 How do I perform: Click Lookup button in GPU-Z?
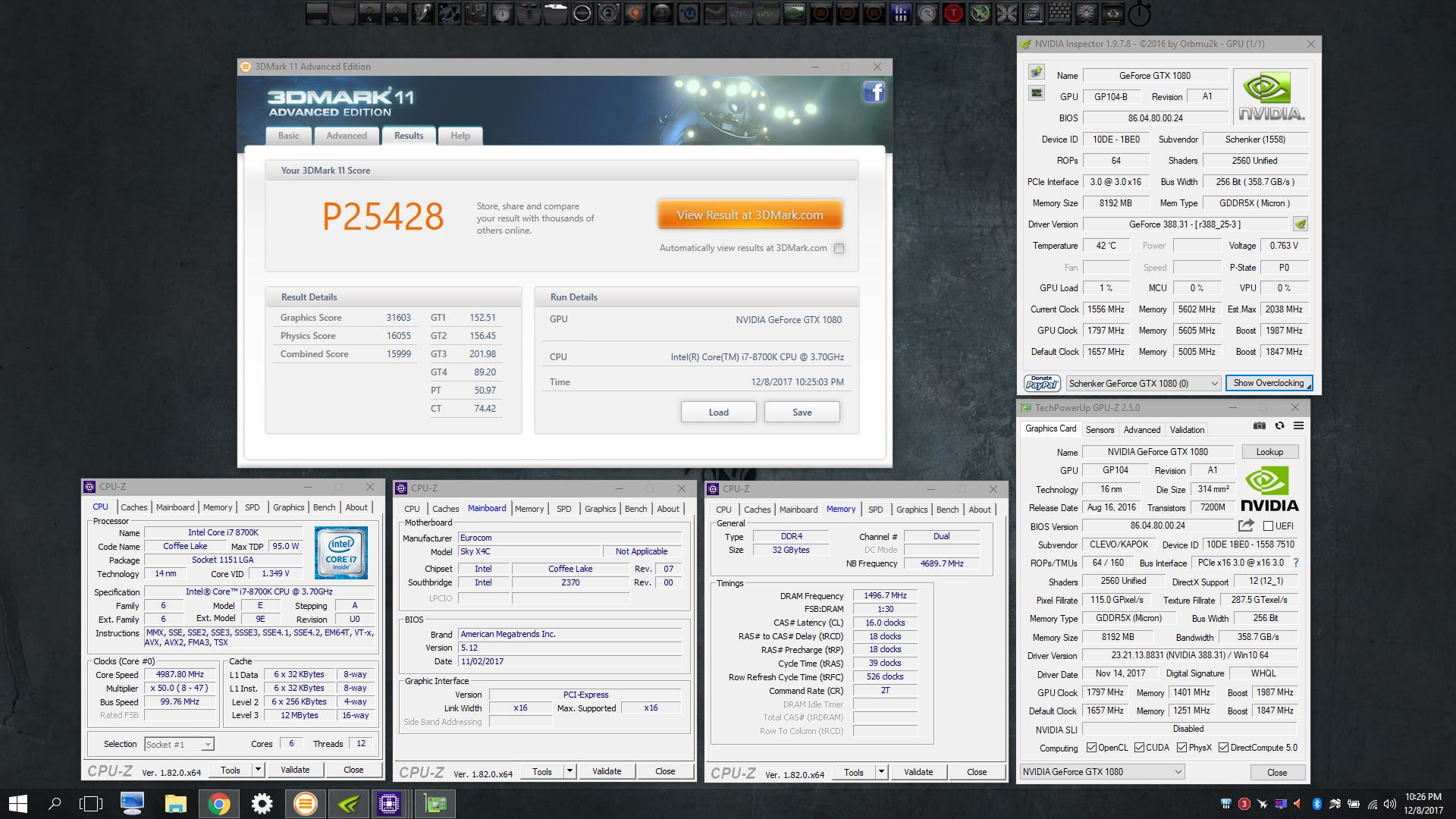click(1269, 451)
